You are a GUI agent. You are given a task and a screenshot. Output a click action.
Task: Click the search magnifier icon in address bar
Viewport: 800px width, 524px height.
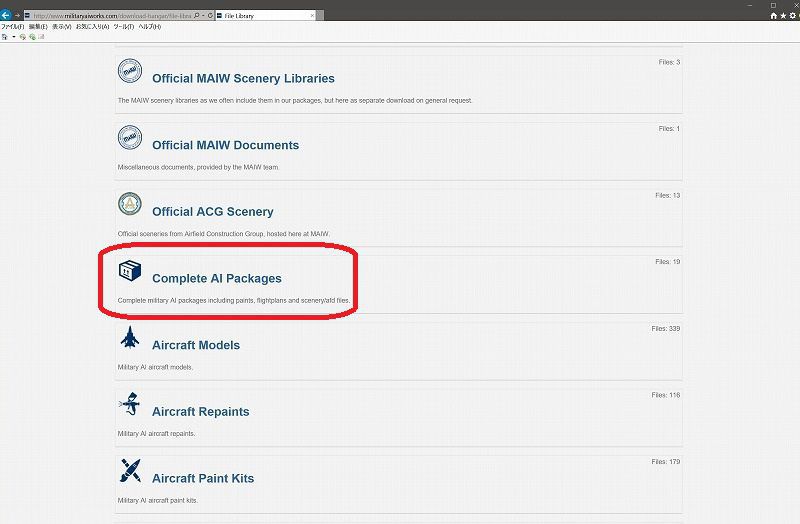point(197,15)
